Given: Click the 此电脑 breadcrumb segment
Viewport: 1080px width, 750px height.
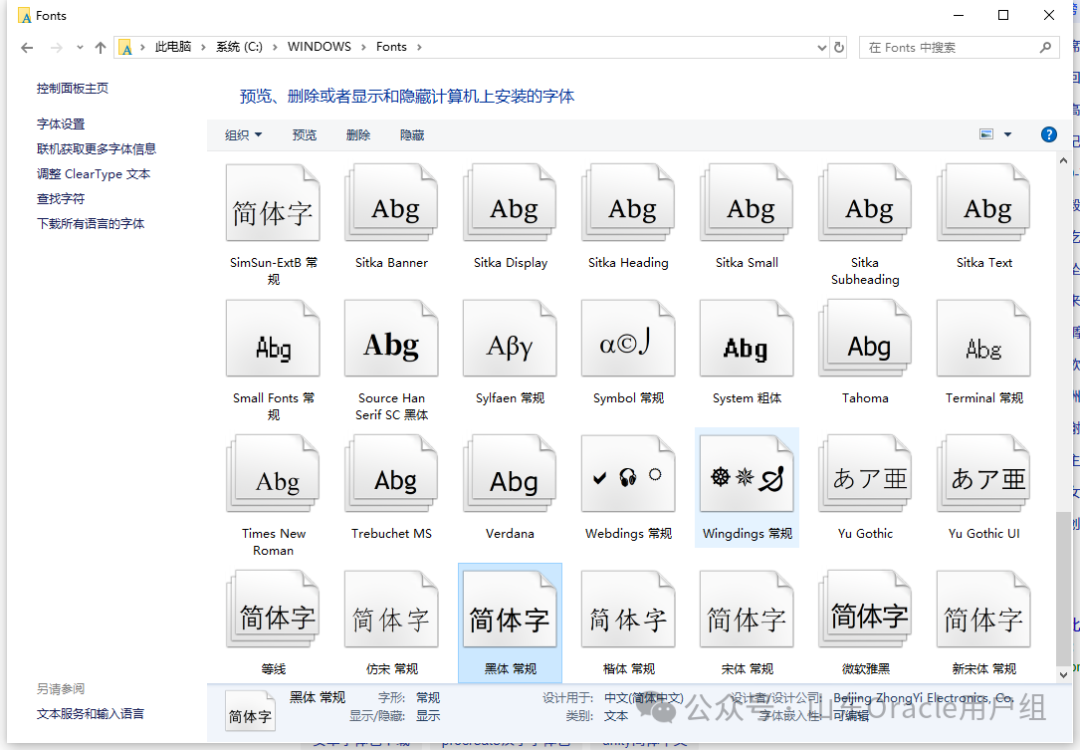Looking at the screenshot, I should (173, 47).
